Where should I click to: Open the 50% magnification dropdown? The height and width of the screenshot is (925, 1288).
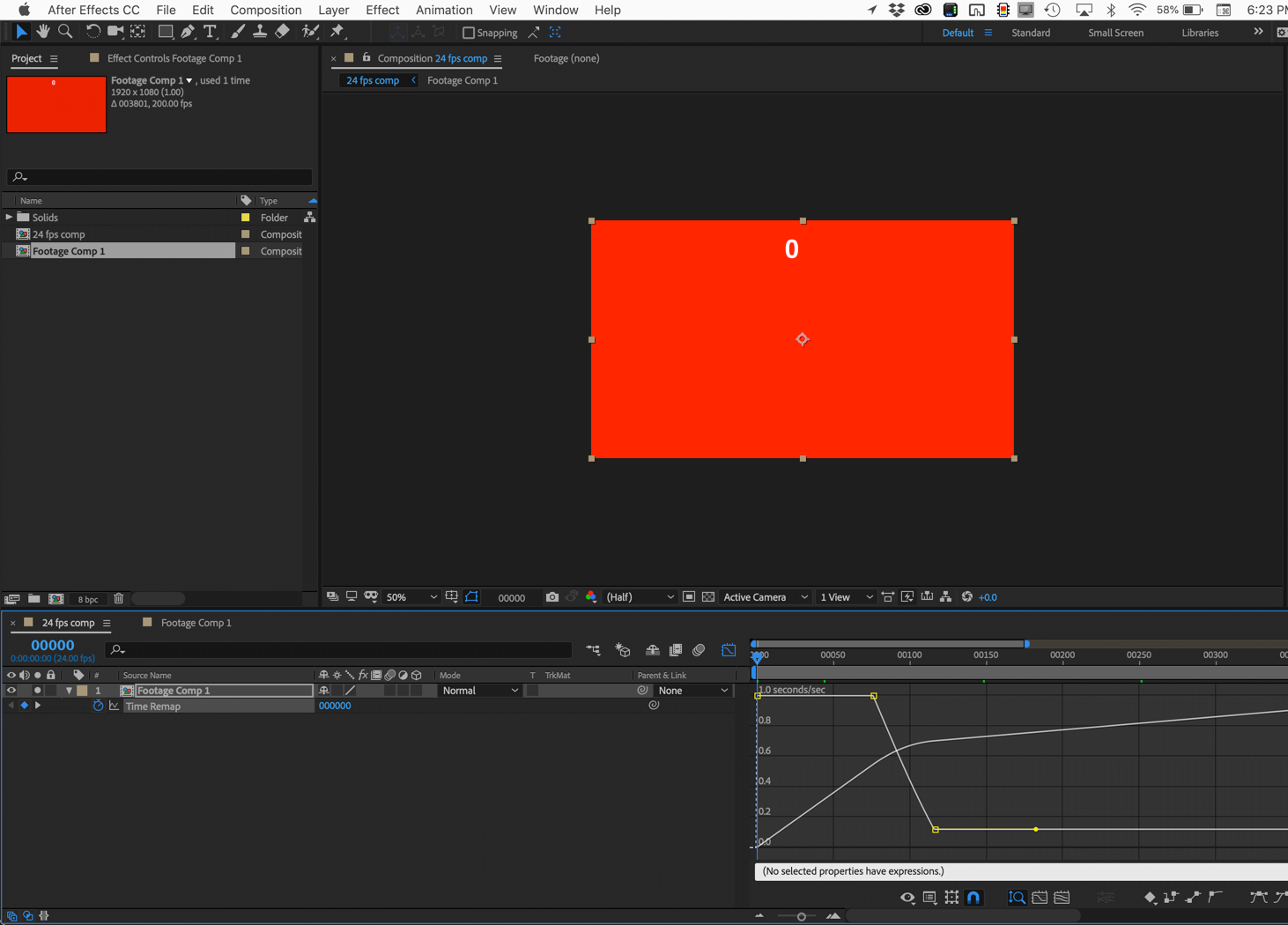[411, 597]
